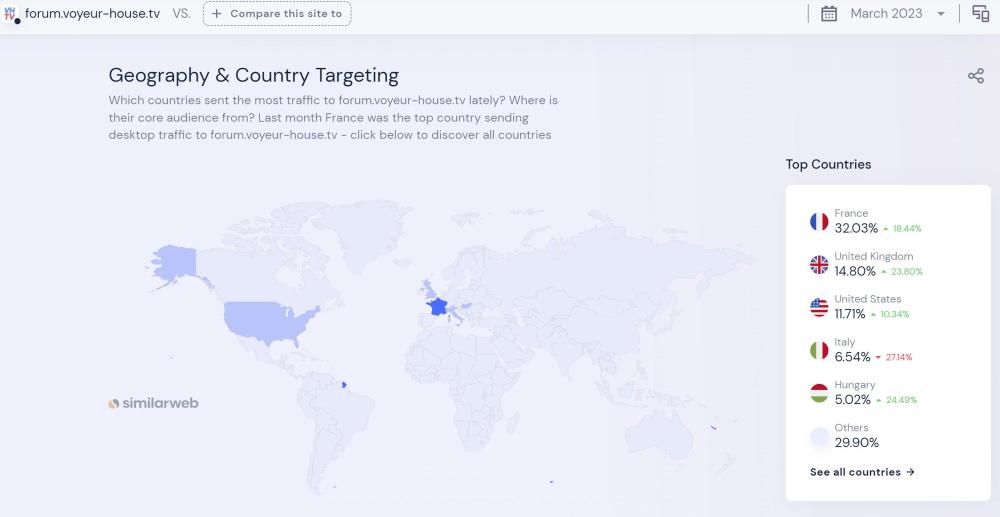Viewport: 1000px width, 517px height.
Task: Select the United Kingdom 14.80% entry
Action: (x=855, y=271)
